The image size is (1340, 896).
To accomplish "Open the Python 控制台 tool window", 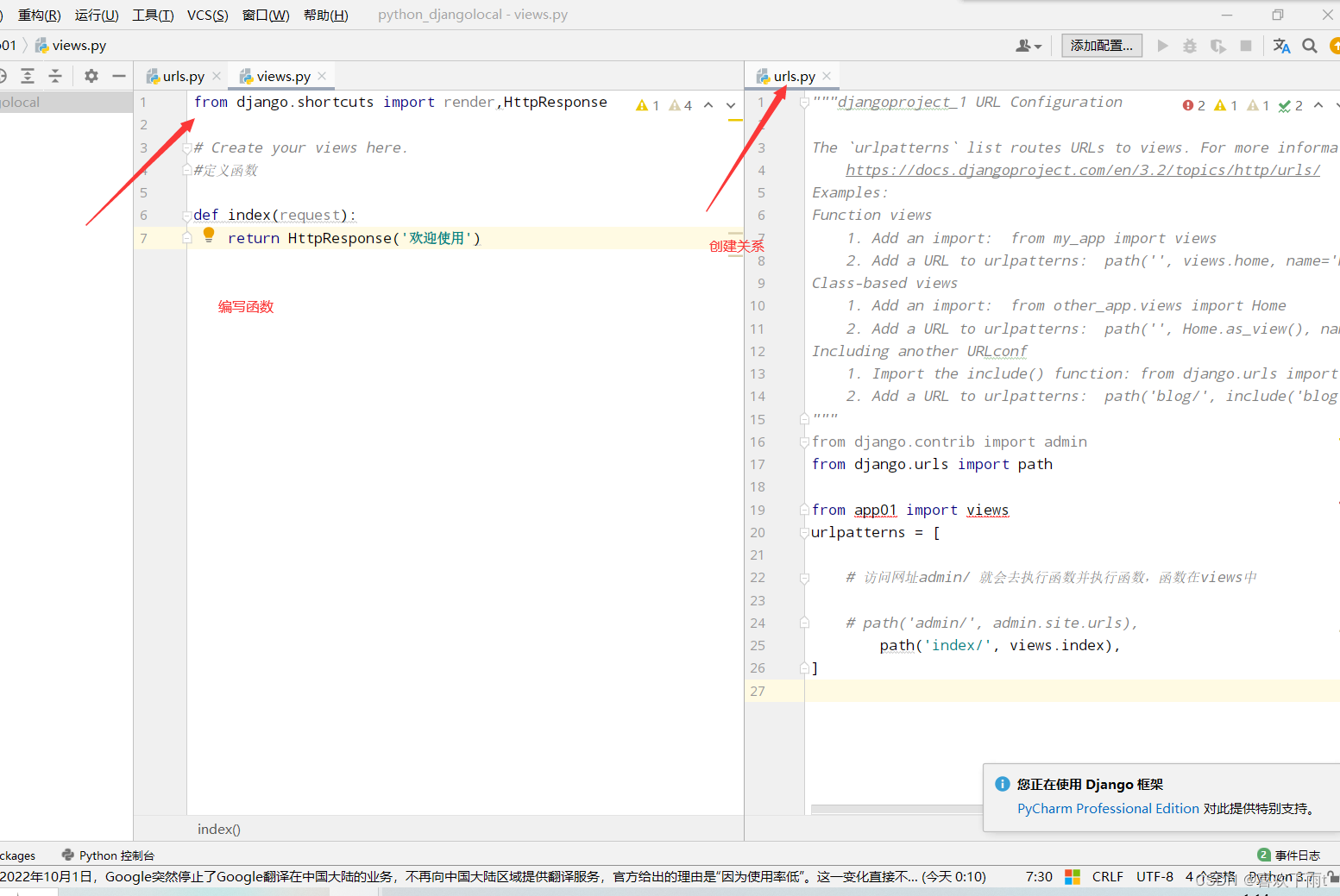I will coord(109,855).
